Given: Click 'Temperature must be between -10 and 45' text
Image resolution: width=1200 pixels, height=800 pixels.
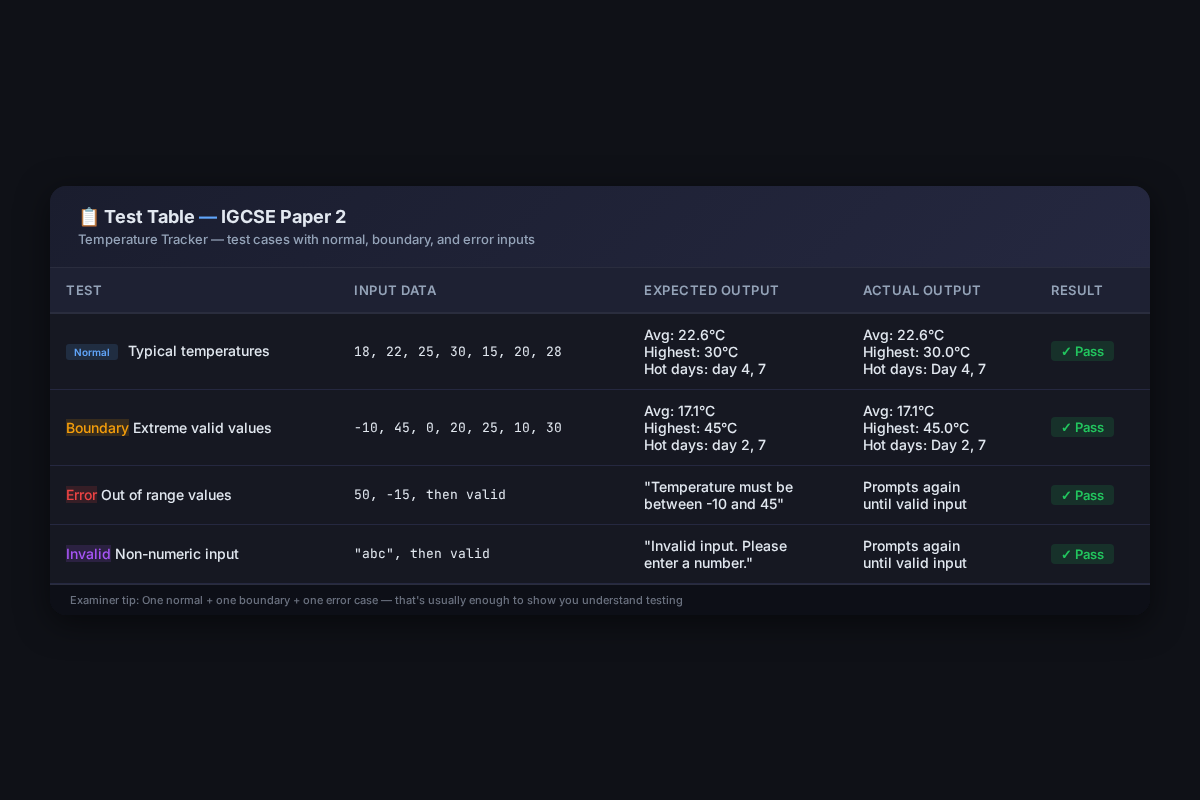Looking at the screenshot, I should (718, 496).
